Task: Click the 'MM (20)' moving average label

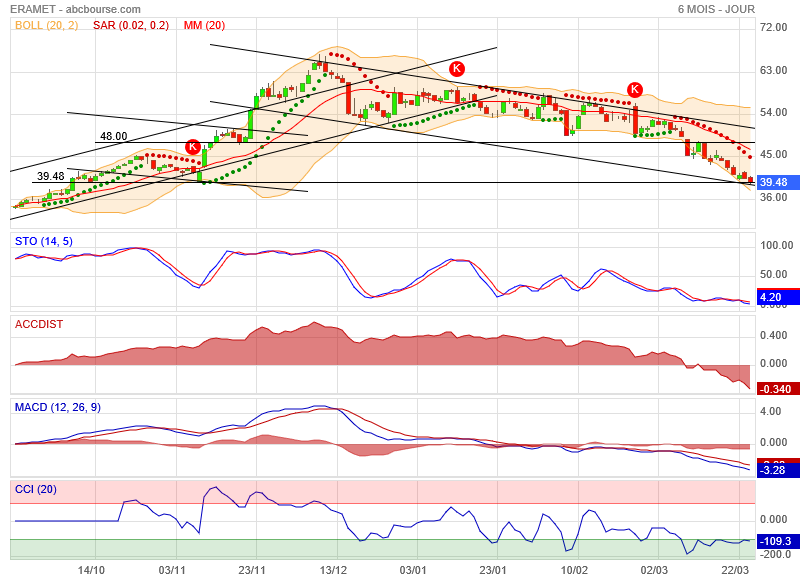Action: click(204, 26)
